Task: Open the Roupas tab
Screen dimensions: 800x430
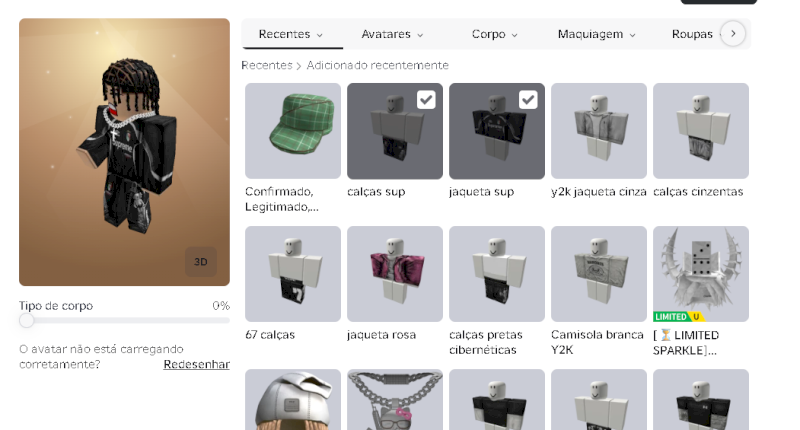Action: [692, 34]
